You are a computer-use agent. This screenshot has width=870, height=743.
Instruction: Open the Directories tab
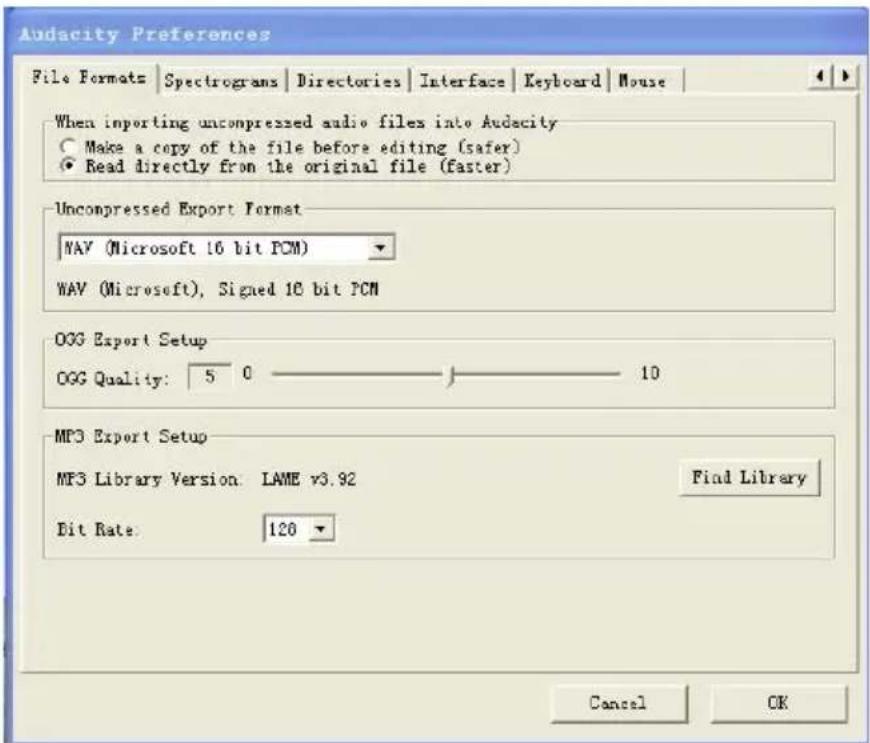click(x=348, y=81)
